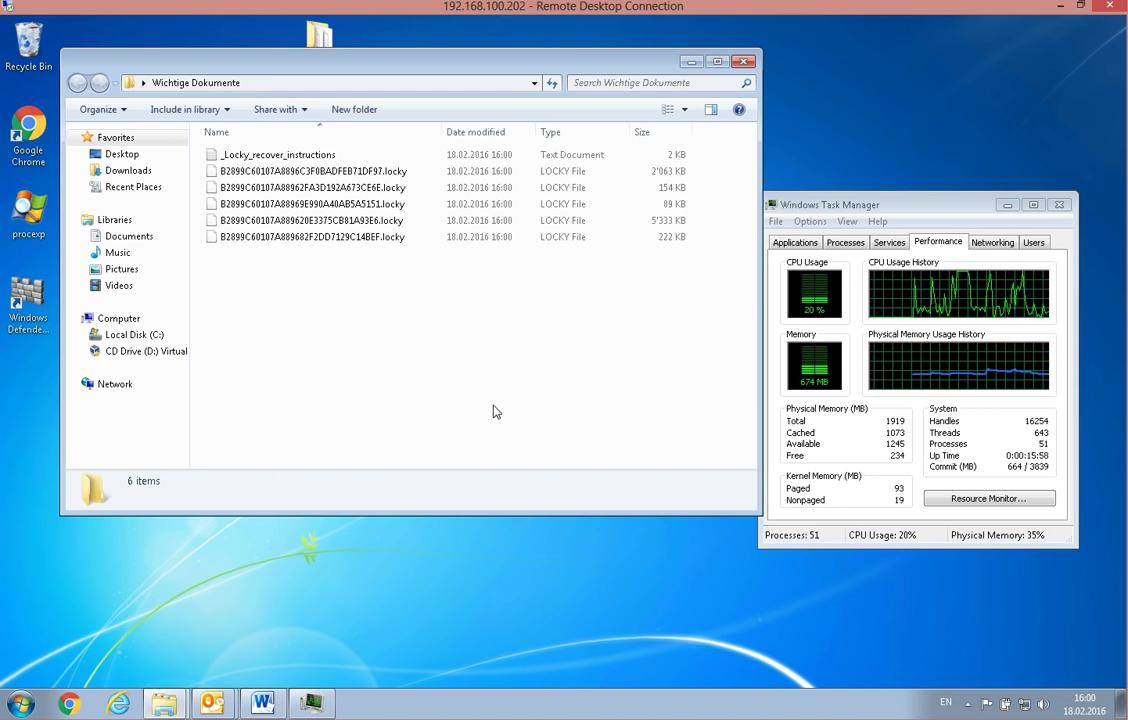The image size is (1128, 720).
Task: Open Internet Explorer from taskbar
Action: 118,703
